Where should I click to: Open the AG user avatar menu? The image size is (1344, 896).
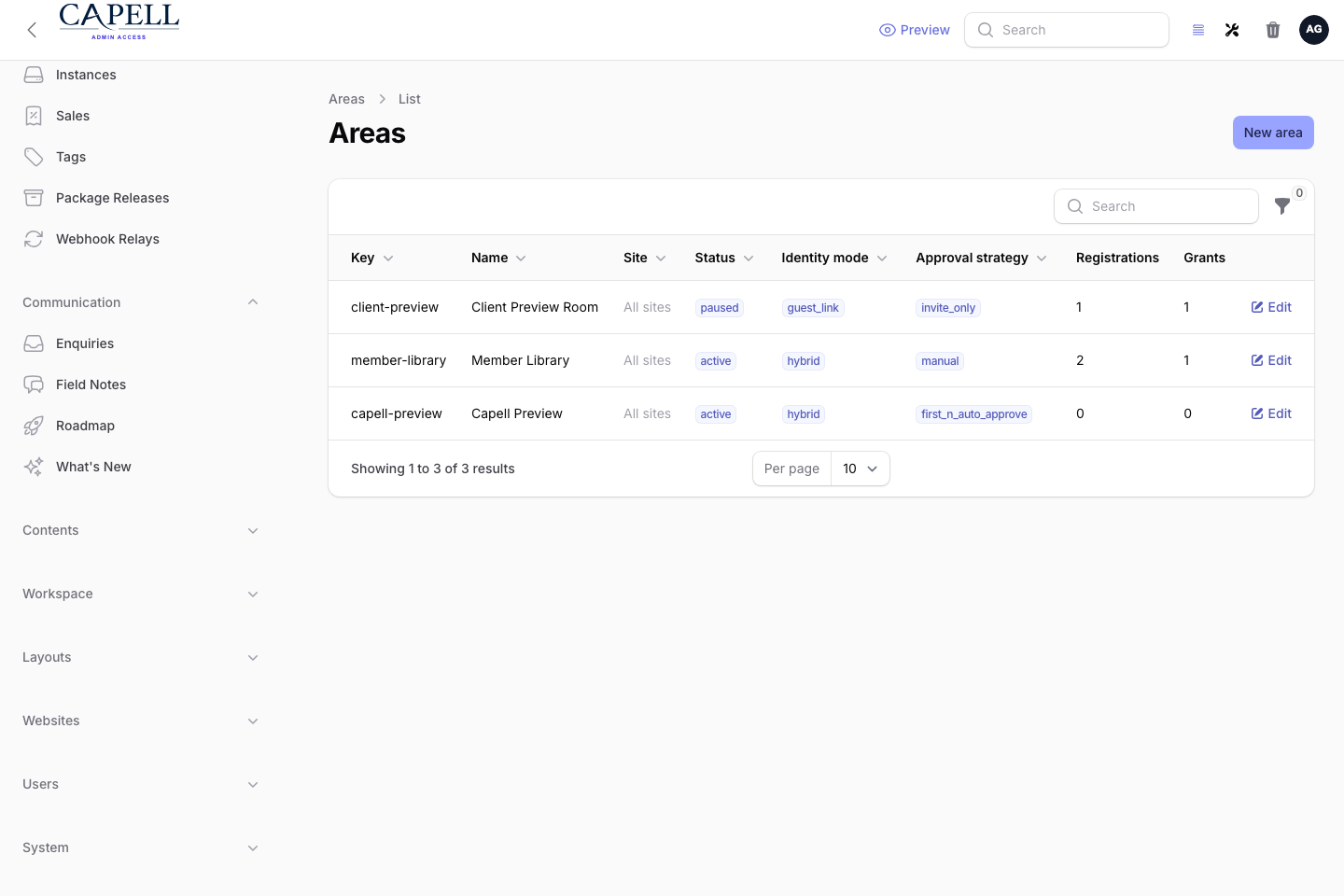(1314, 30)
